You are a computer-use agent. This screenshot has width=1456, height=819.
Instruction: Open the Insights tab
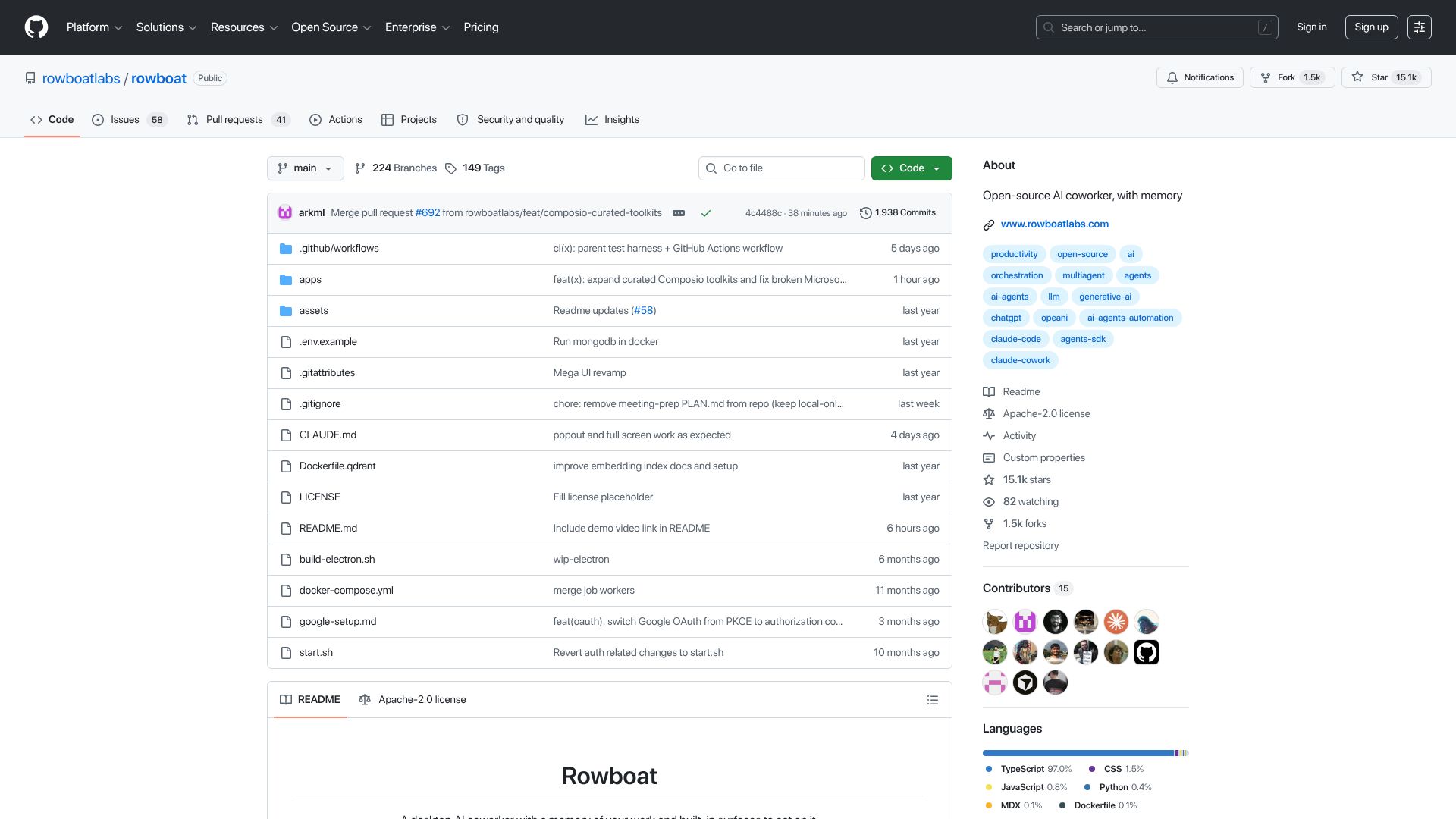[612, 120]
